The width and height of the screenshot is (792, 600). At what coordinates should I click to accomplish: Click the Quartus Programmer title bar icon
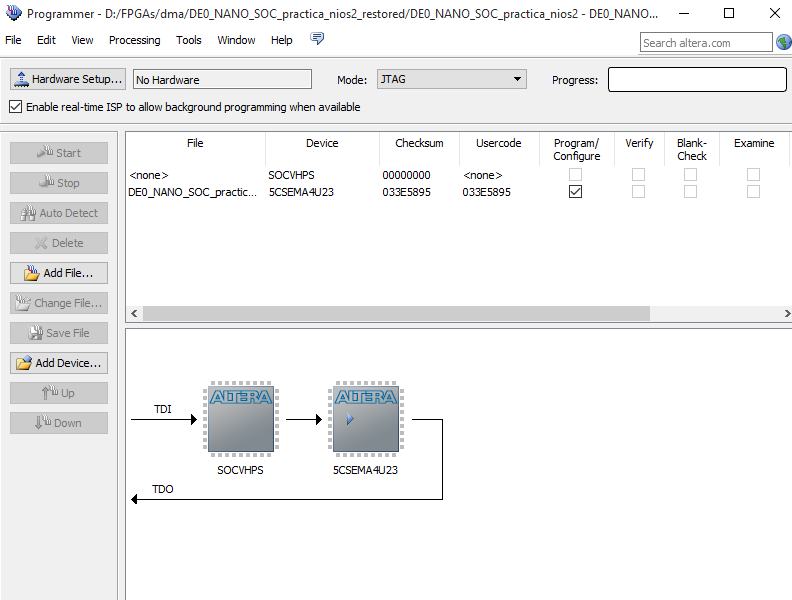pyautogui.click(x=14, y=13)
